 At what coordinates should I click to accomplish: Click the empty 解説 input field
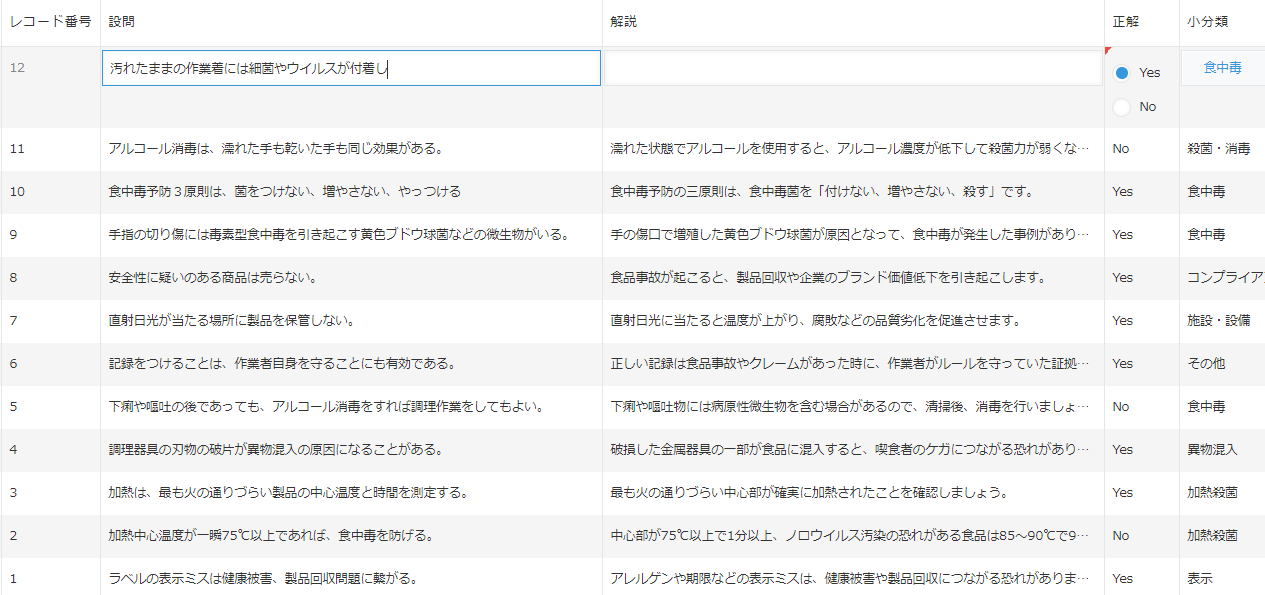click(853, 68)
